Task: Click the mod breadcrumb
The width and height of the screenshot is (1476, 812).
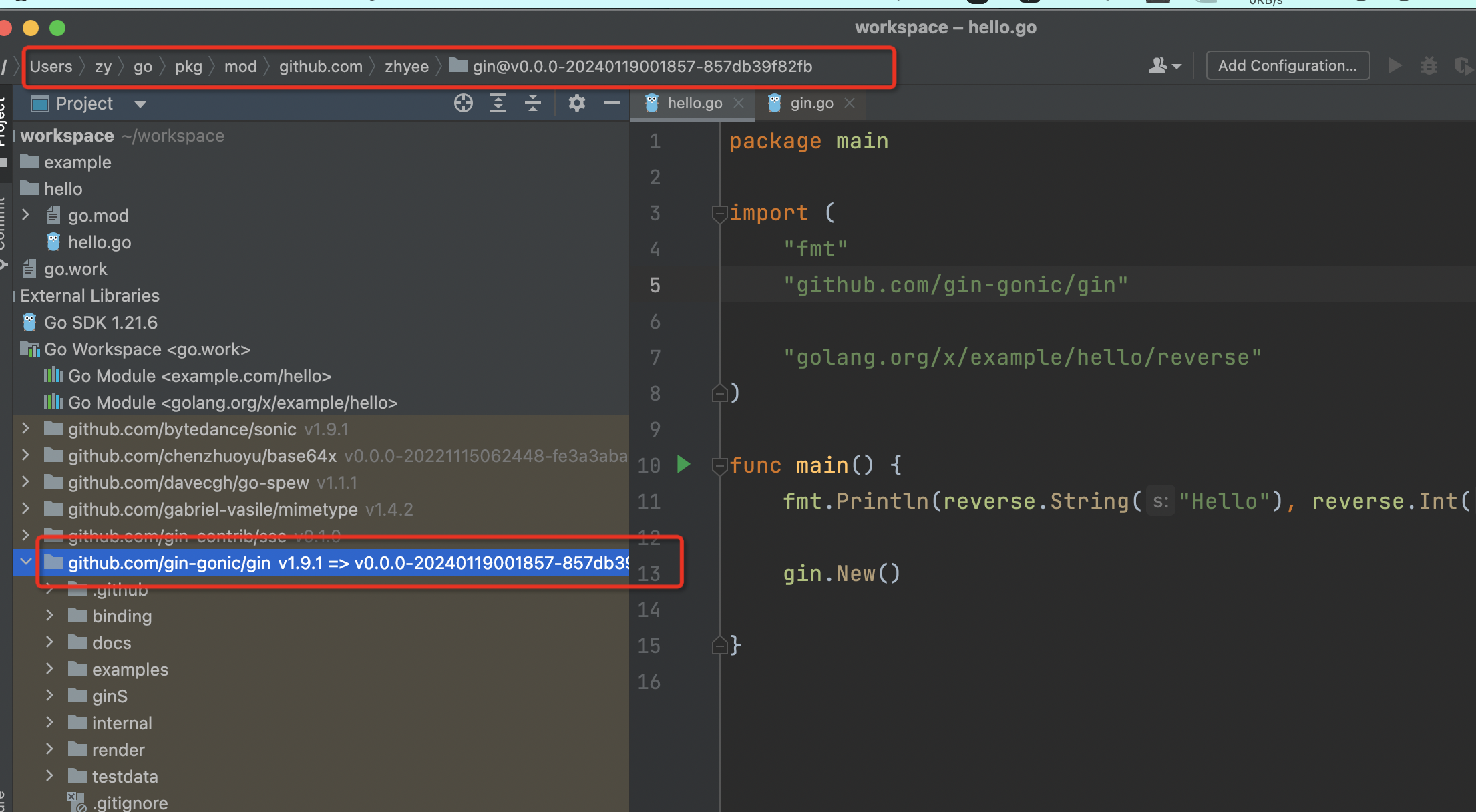Action: tap(240, 67)
